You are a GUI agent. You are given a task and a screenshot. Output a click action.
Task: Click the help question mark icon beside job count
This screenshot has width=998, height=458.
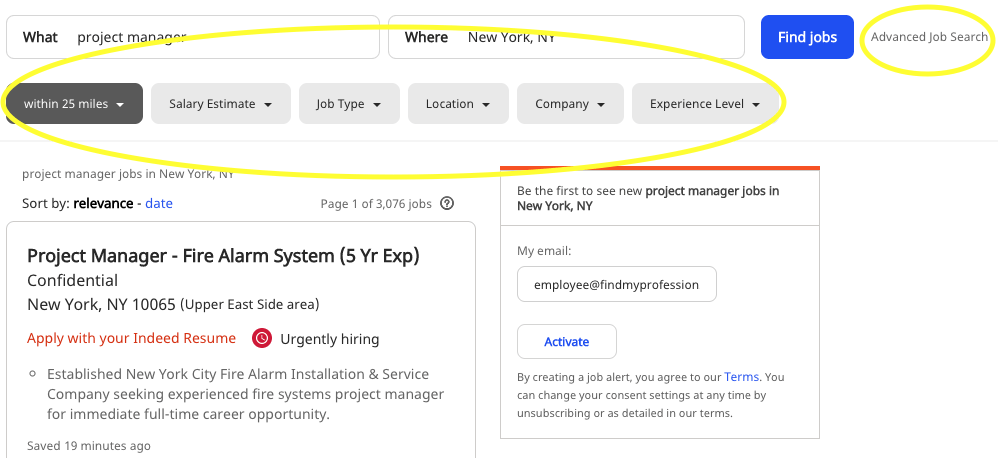pyautogui.click(x=447, y=204)
